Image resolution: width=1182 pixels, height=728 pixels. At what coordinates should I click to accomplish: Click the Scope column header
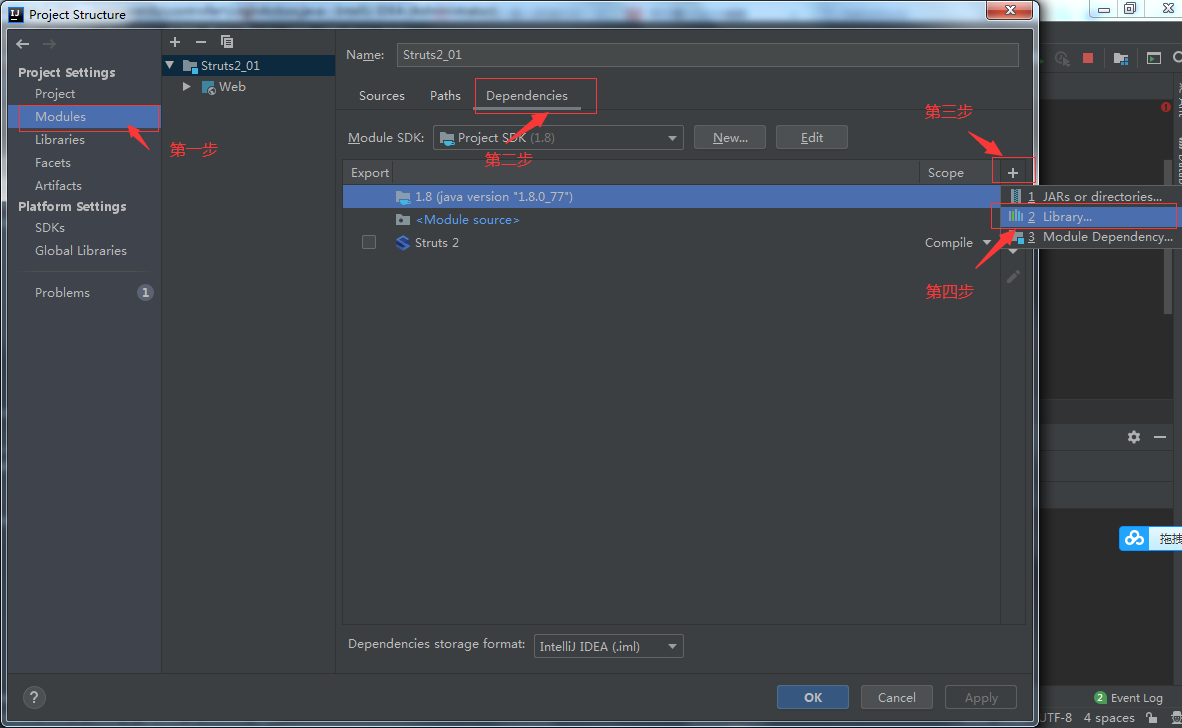945,173
